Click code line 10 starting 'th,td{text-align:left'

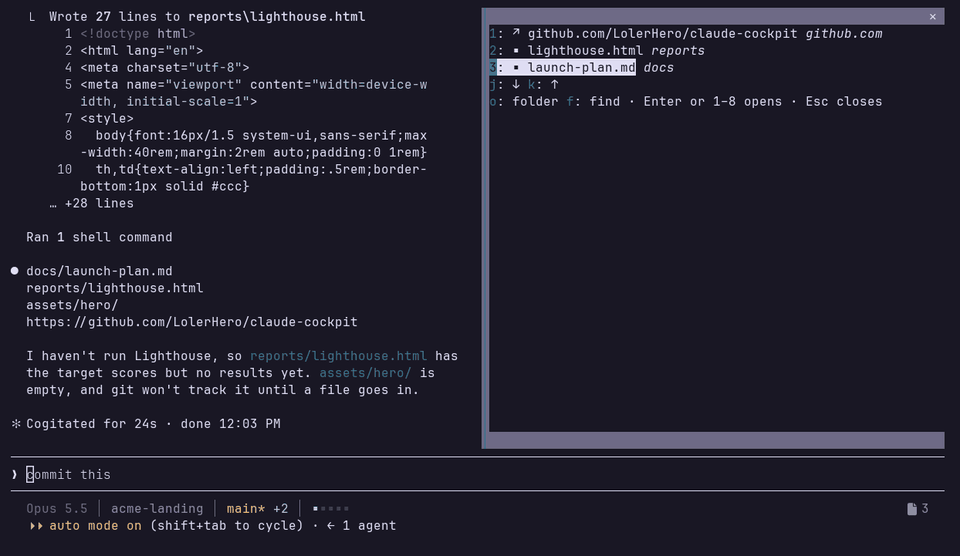[x=253, y=178]
